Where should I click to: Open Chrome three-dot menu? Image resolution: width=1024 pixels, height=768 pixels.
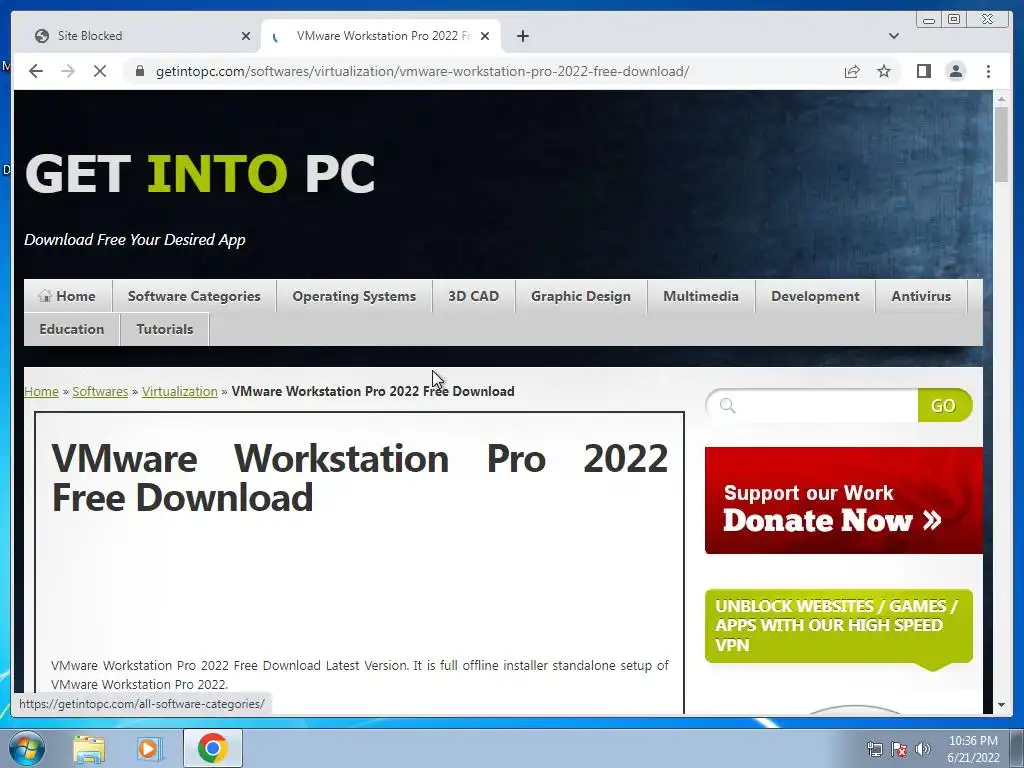click(x=988, y=71)
